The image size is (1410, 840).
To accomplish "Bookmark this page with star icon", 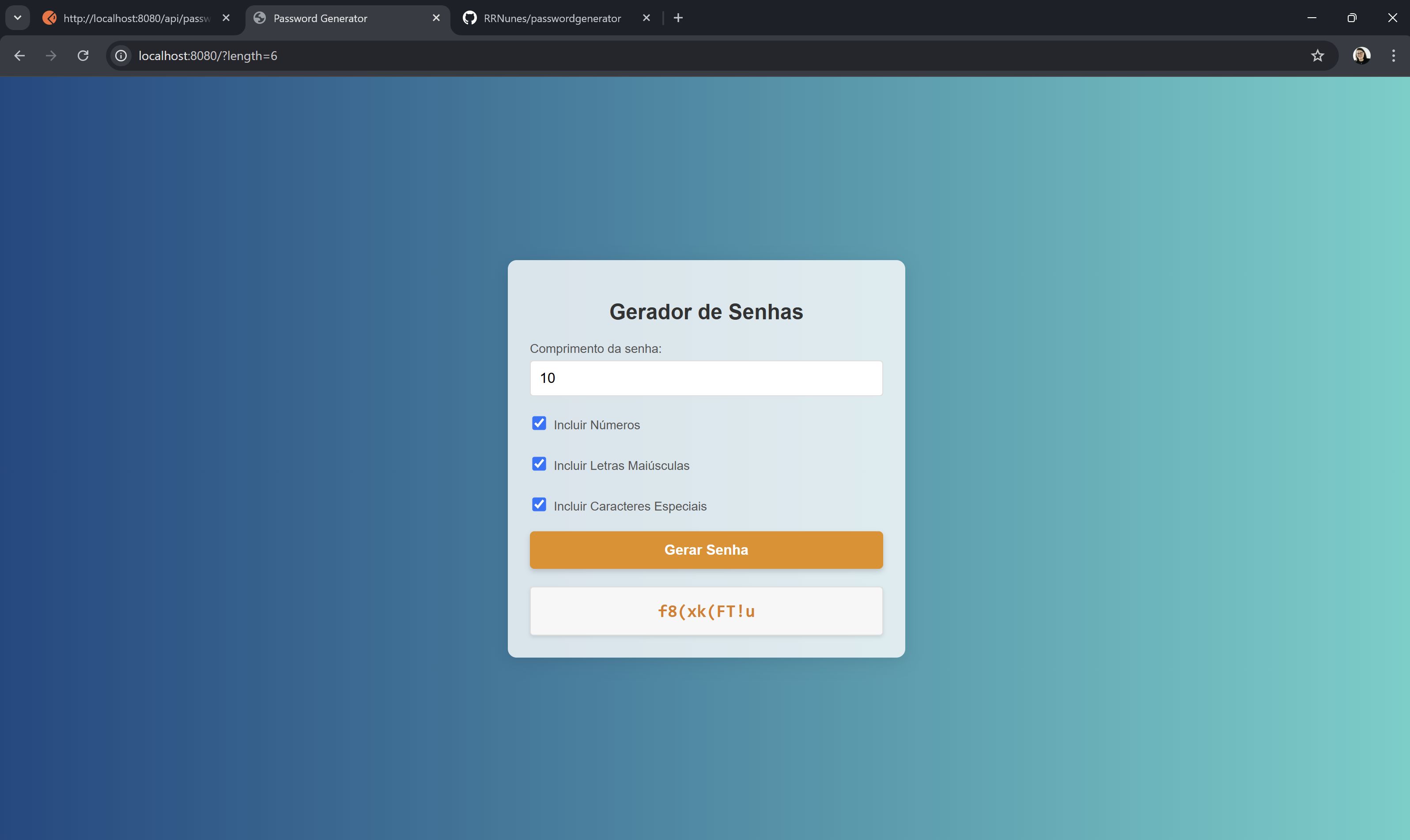I will click(x=1318, y=56).
